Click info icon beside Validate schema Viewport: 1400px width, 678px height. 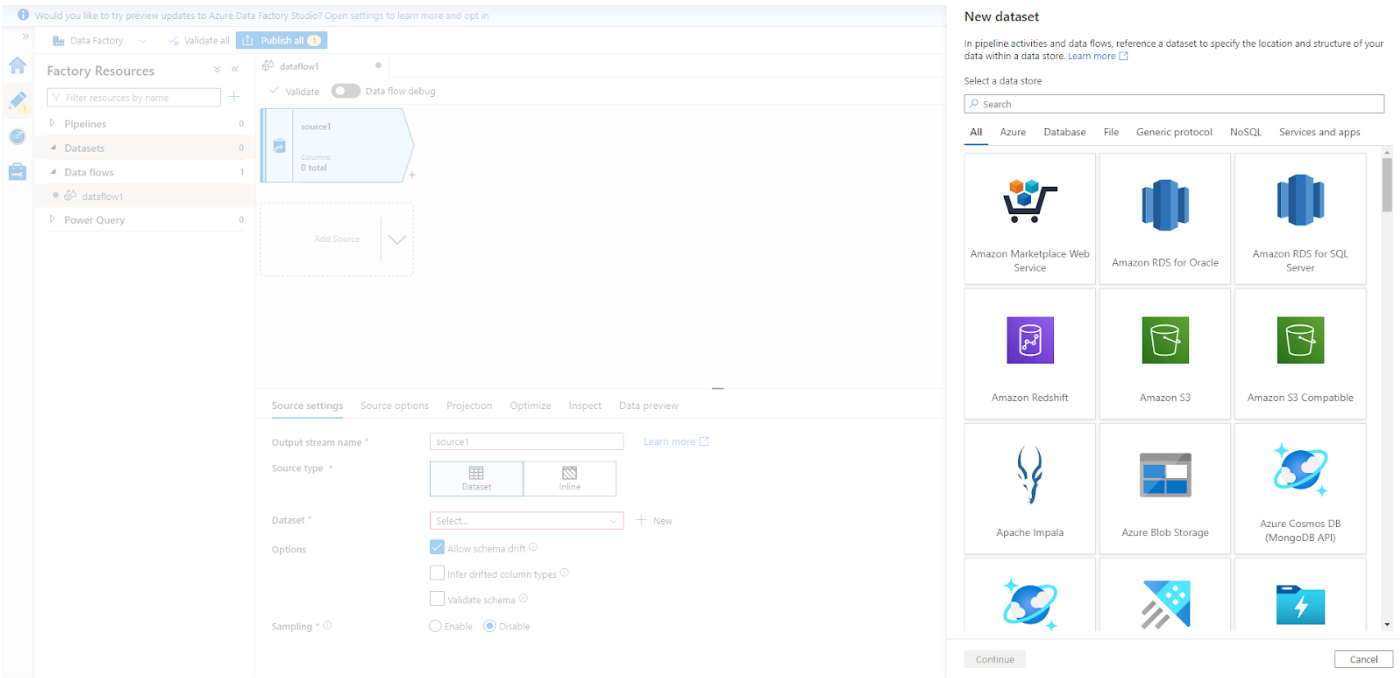[x=523, y=599]
